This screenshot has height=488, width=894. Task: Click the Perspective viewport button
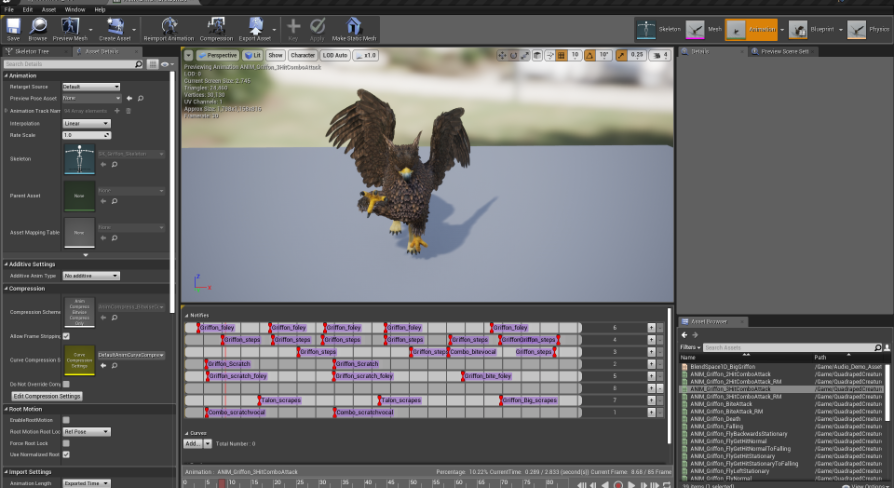[x=217, y=55]
